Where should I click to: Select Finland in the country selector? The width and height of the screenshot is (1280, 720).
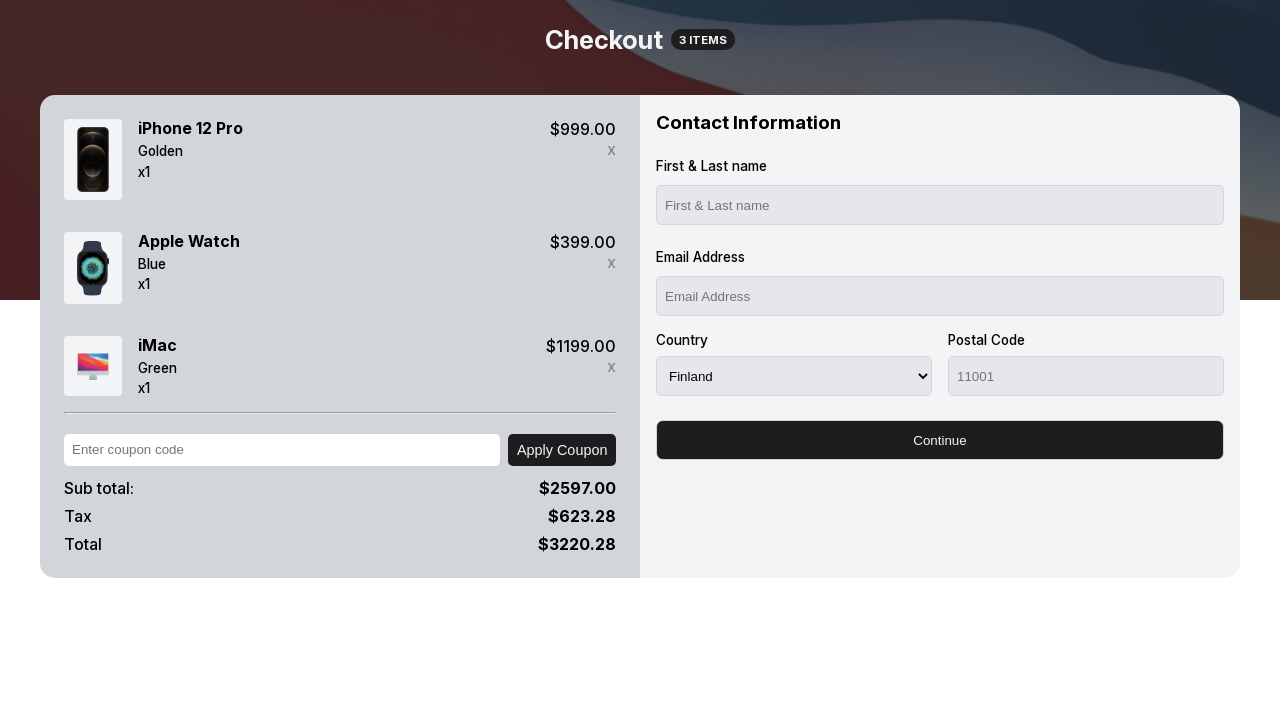click(794, 376)
